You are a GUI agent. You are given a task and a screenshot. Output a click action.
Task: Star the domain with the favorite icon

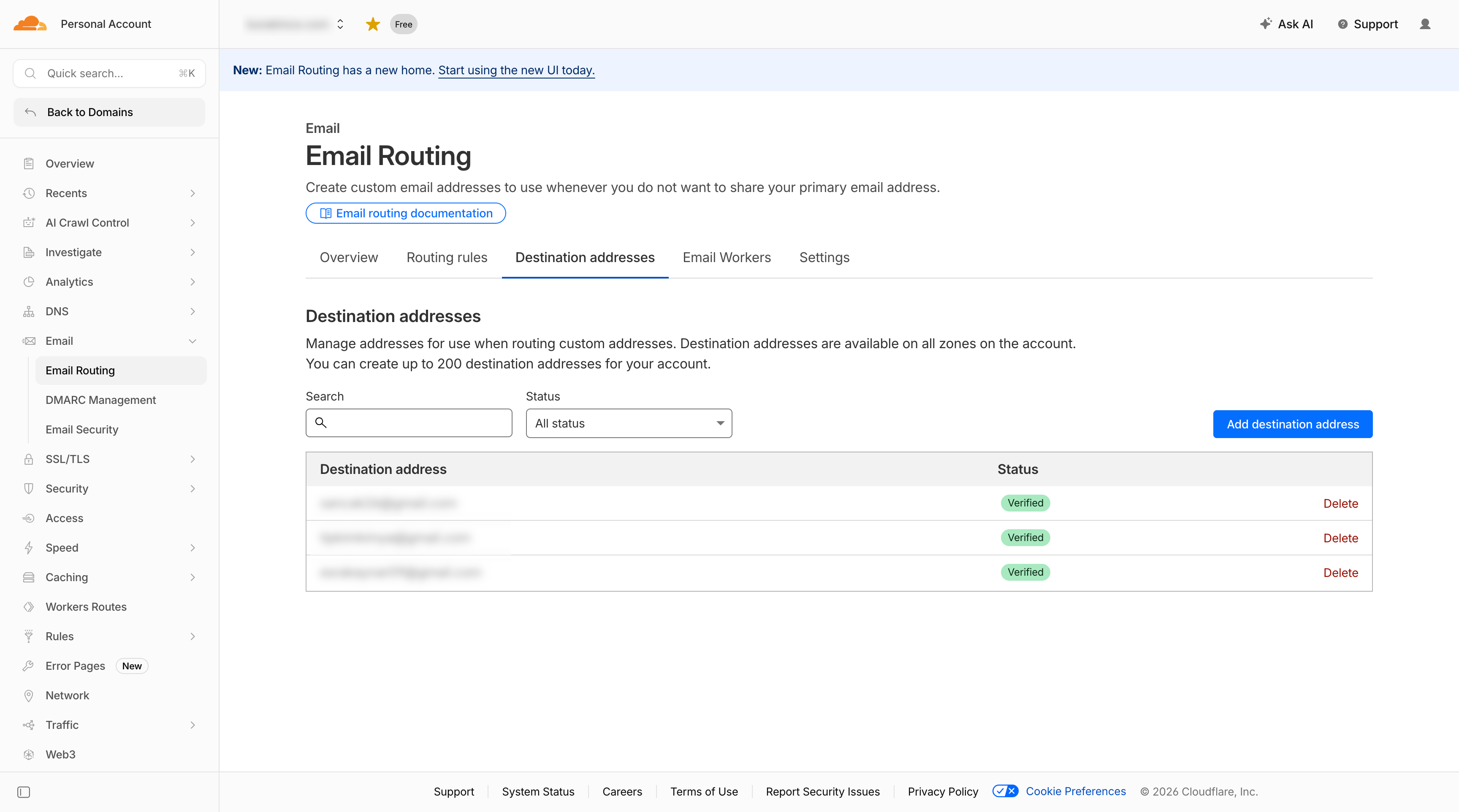click(373, 24)
